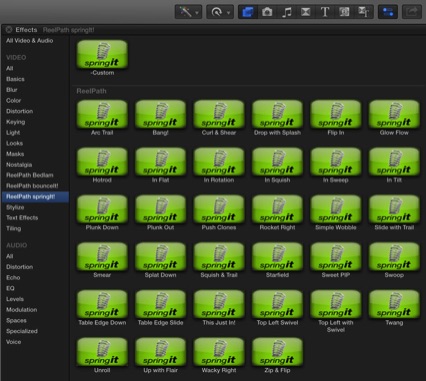Select the Text Effects category
This screenshot has width=426, height=381.
22,218
